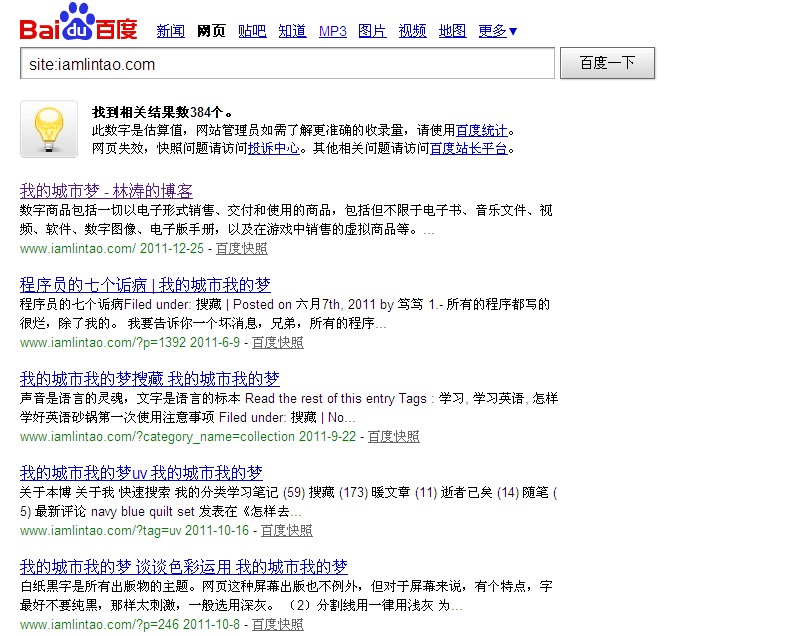Image resolution: width=786 pixels, height=636 pixels.
Task: Click the text 找到相关结果数384个
Action: (162, 112)
